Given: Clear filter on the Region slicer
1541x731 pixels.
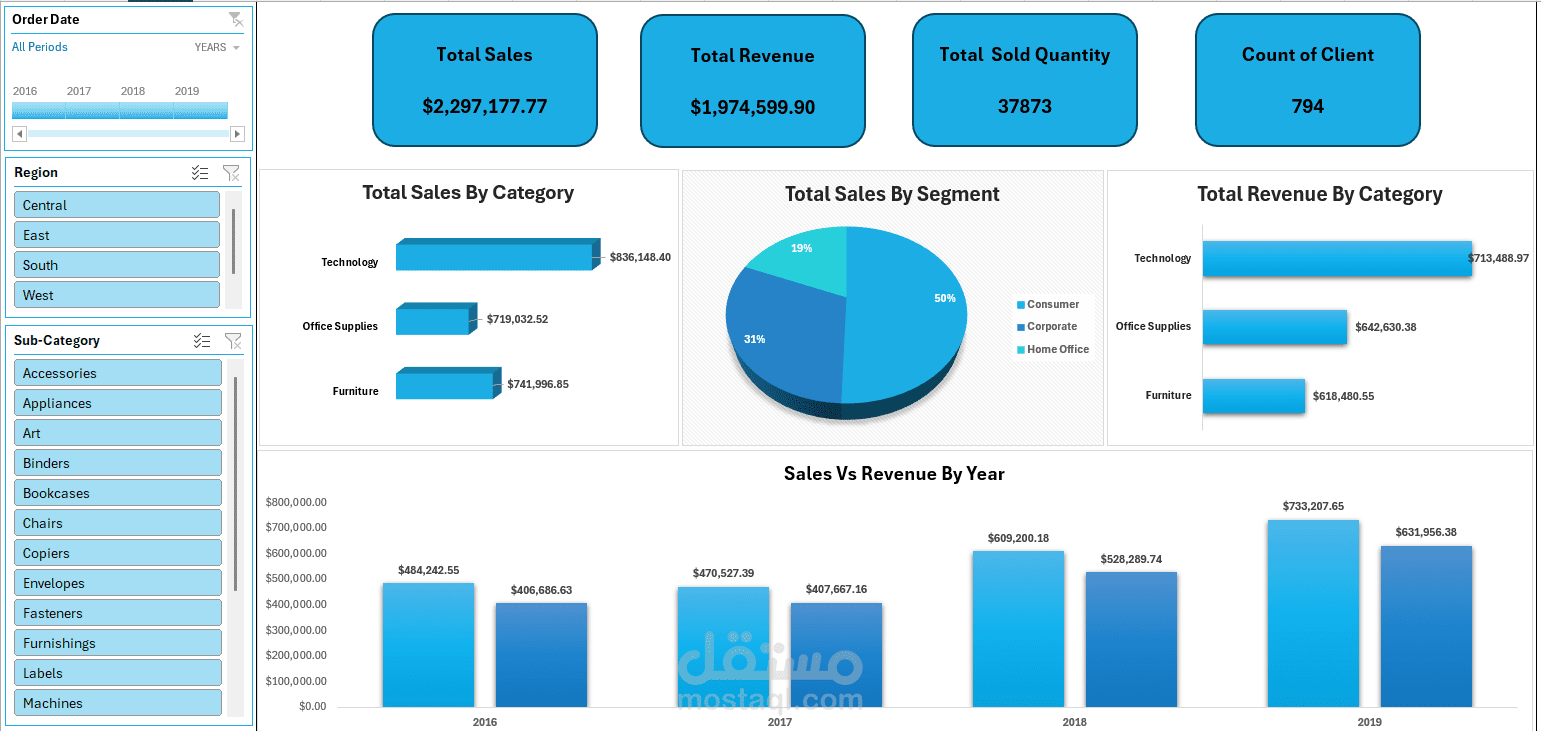Looking at the screenshot, I should click(x=232, y=173).
